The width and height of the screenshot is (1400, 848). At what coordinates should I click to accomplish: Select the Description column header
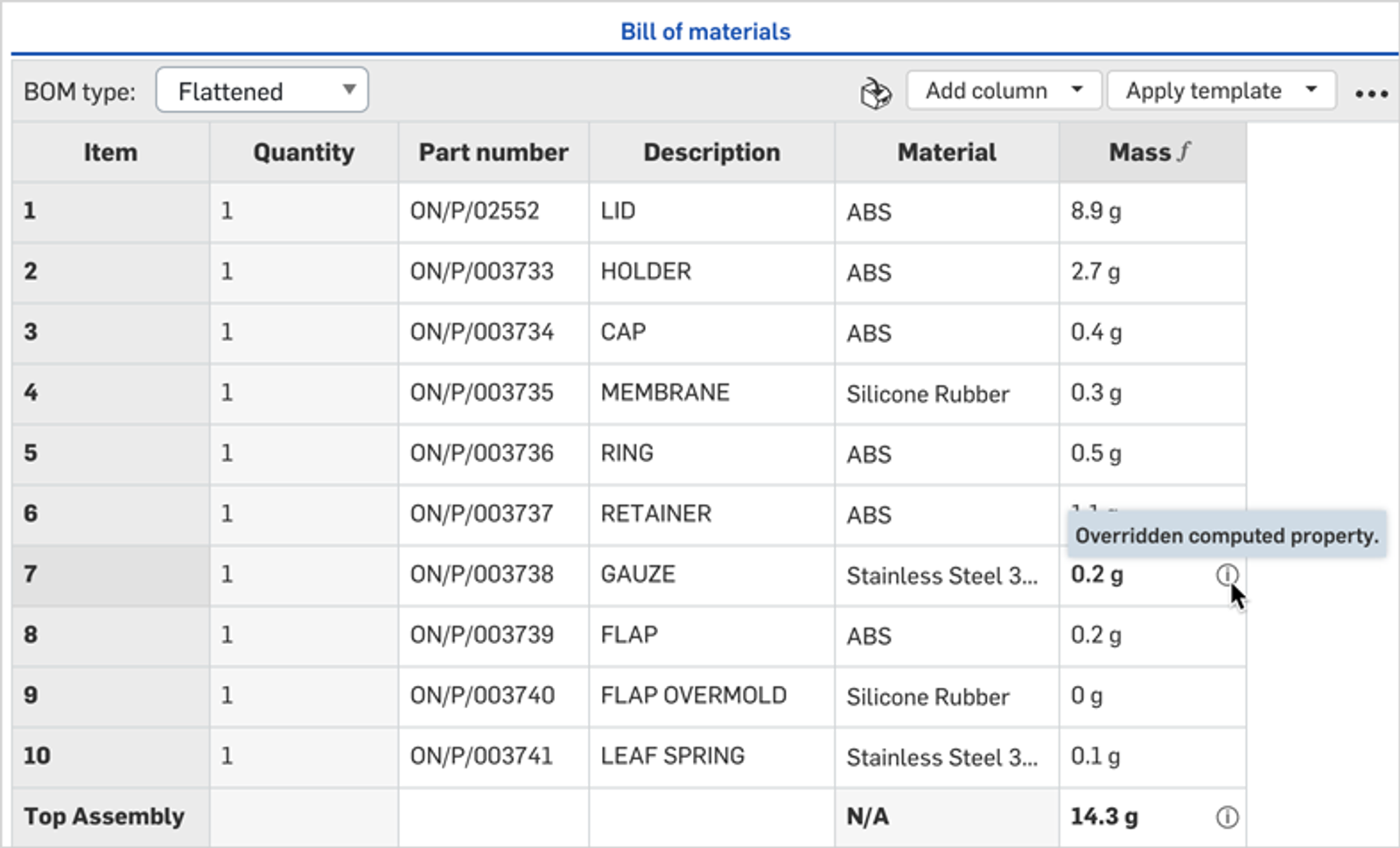[711, 152]
